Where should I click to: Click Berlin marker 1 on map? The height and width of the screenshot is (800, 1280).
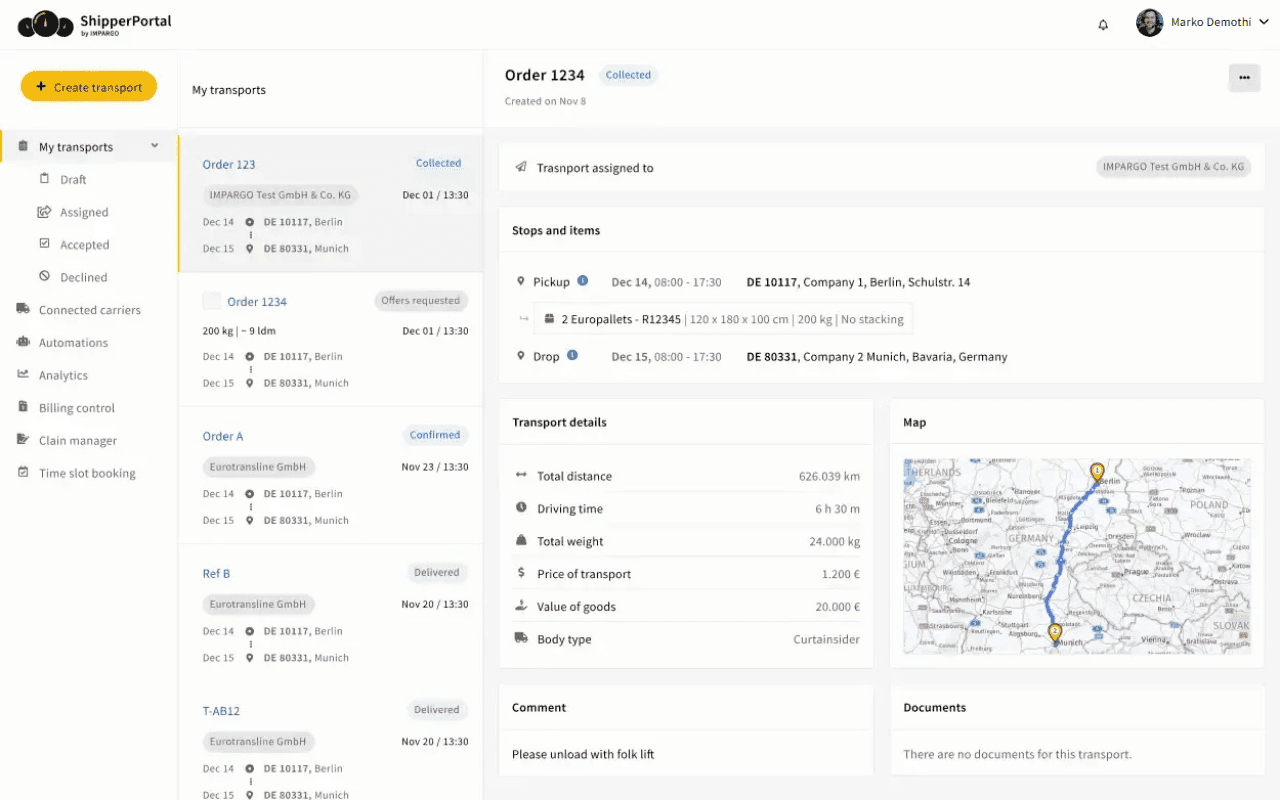[1097, 471]
